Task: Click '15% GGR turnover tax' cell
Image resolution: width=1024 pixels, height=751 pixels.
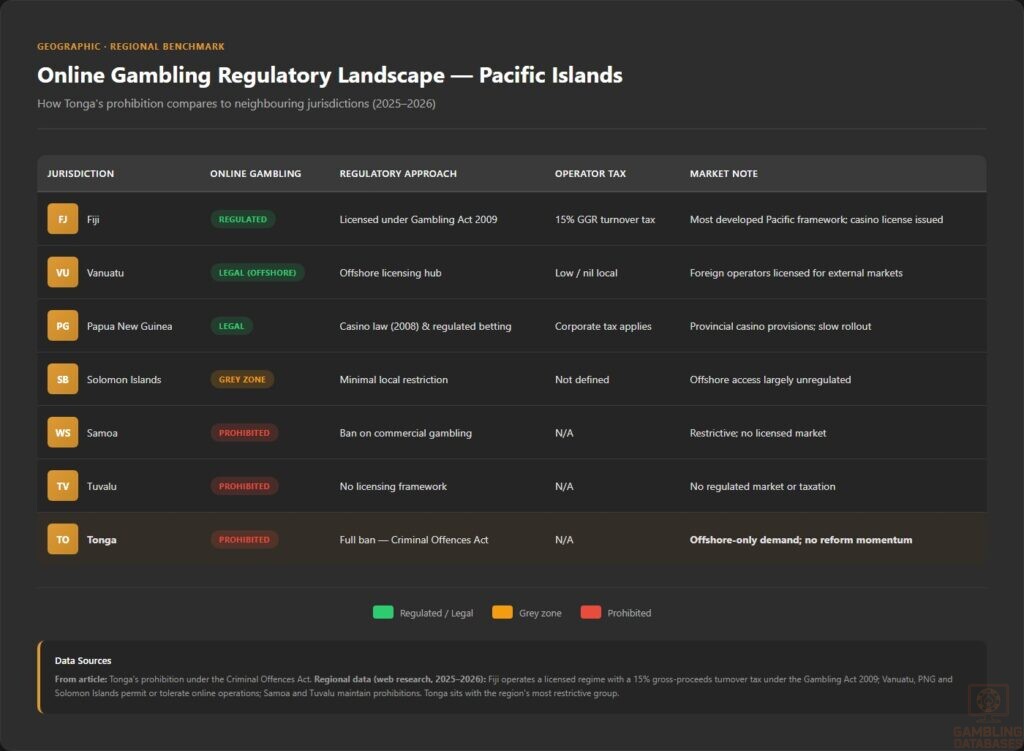Action: pos(605,219)
